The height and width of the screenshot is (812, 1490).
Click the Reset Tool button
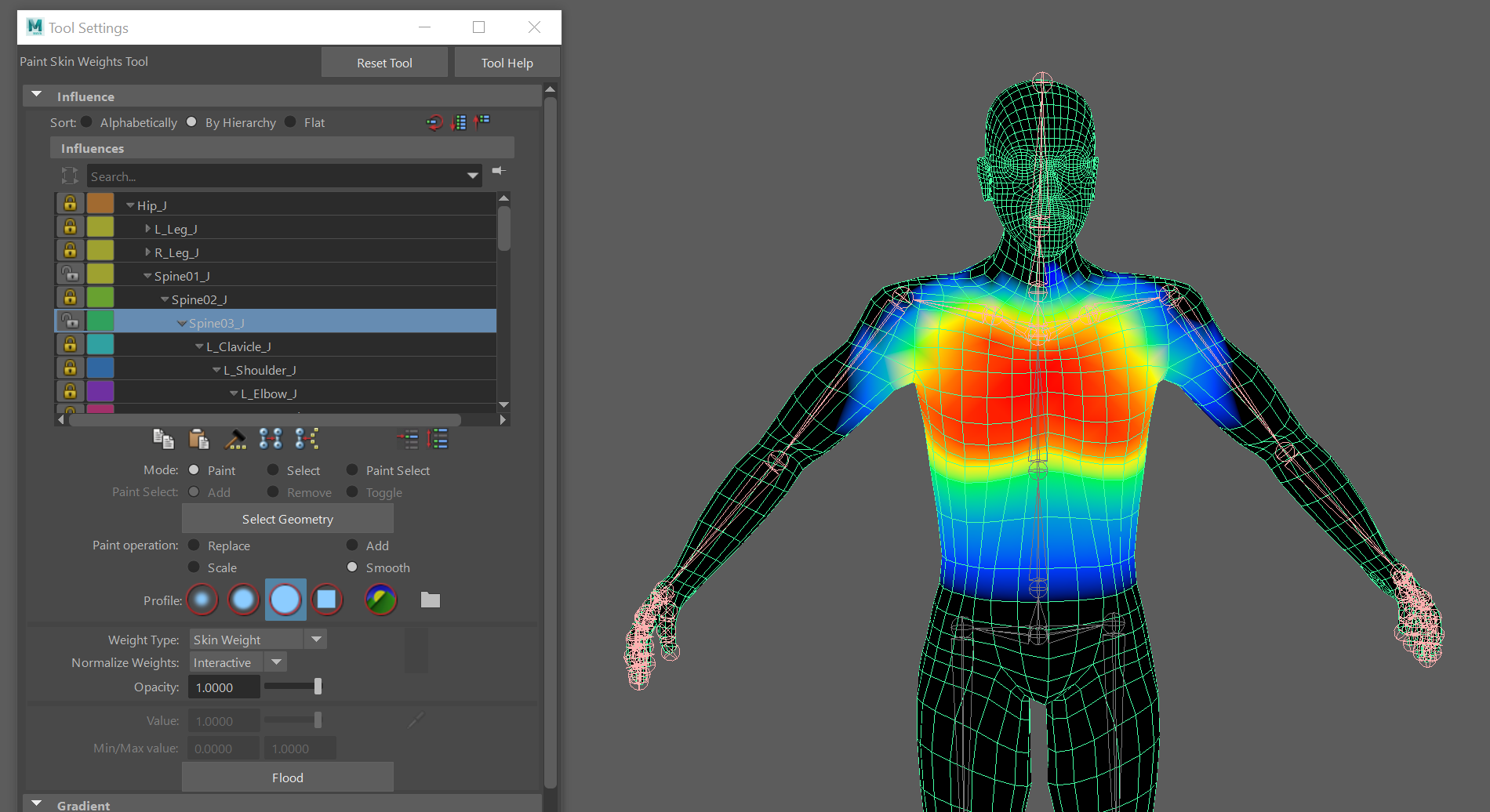(384, 63)
